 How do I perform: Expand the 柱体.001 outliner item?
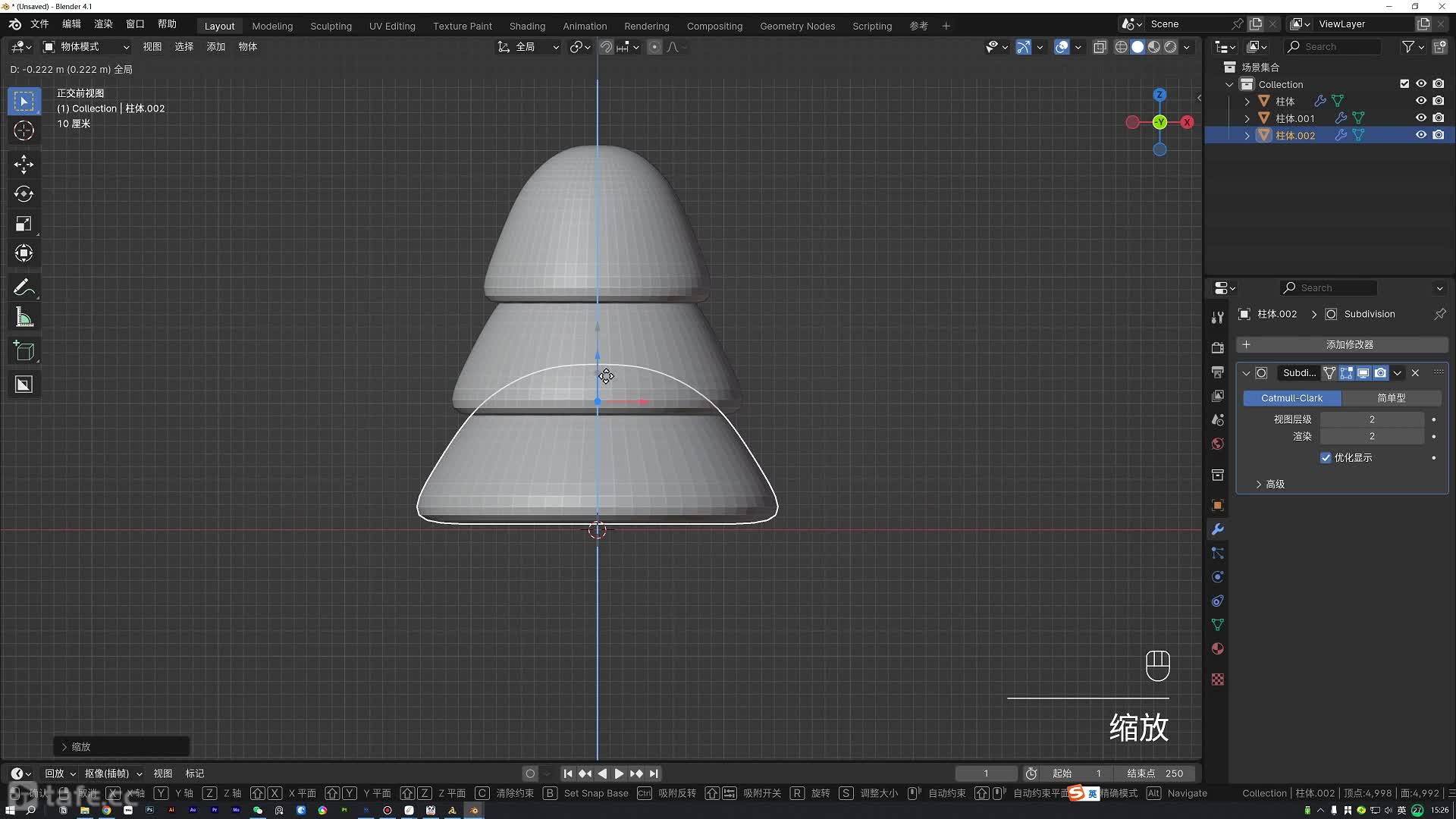pyautogui.click(x=1247, y=118)
